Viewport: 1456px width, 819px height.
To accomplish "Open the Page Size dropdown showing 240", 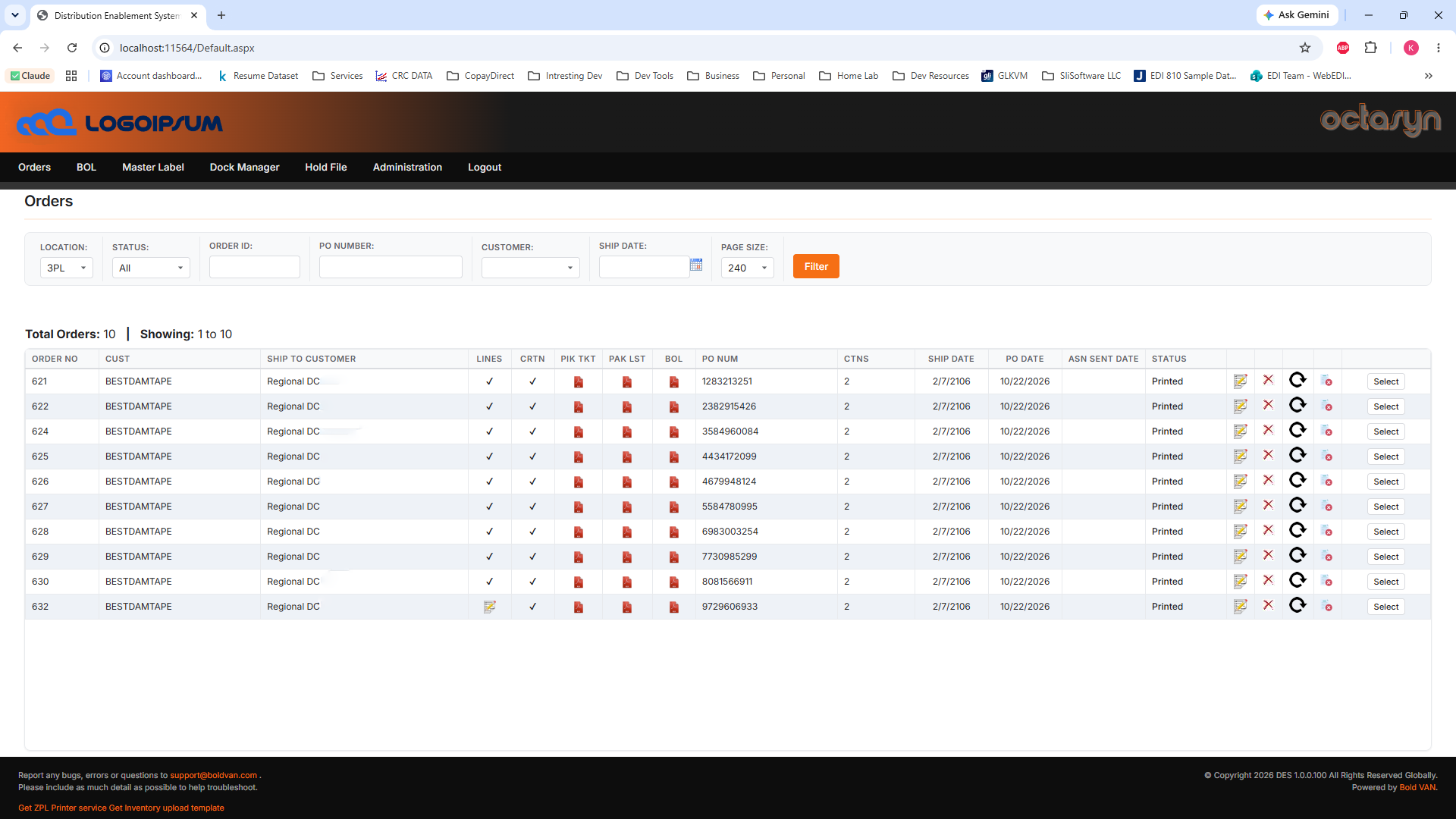I will (748, 268).
